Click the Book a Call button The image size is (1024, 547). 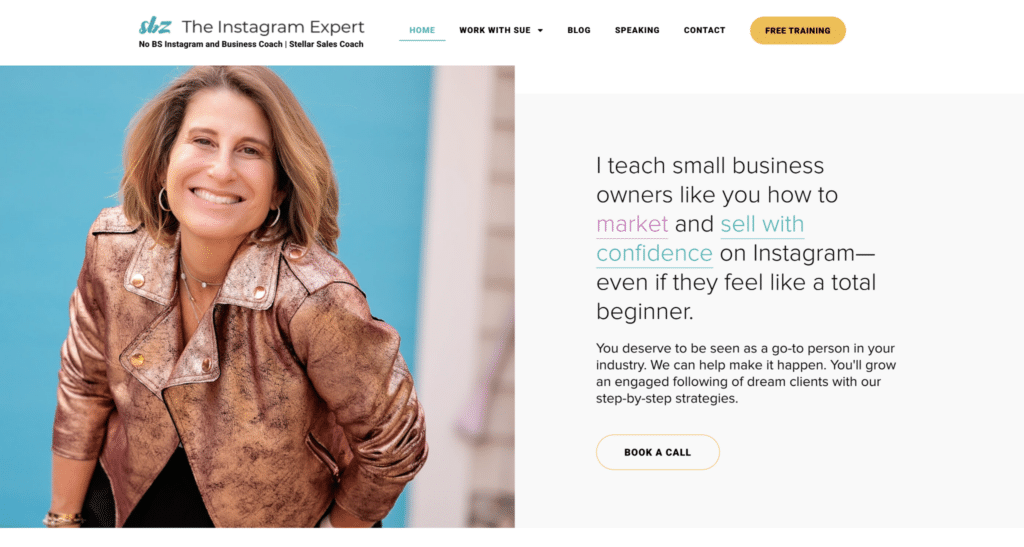coord(658,452)
